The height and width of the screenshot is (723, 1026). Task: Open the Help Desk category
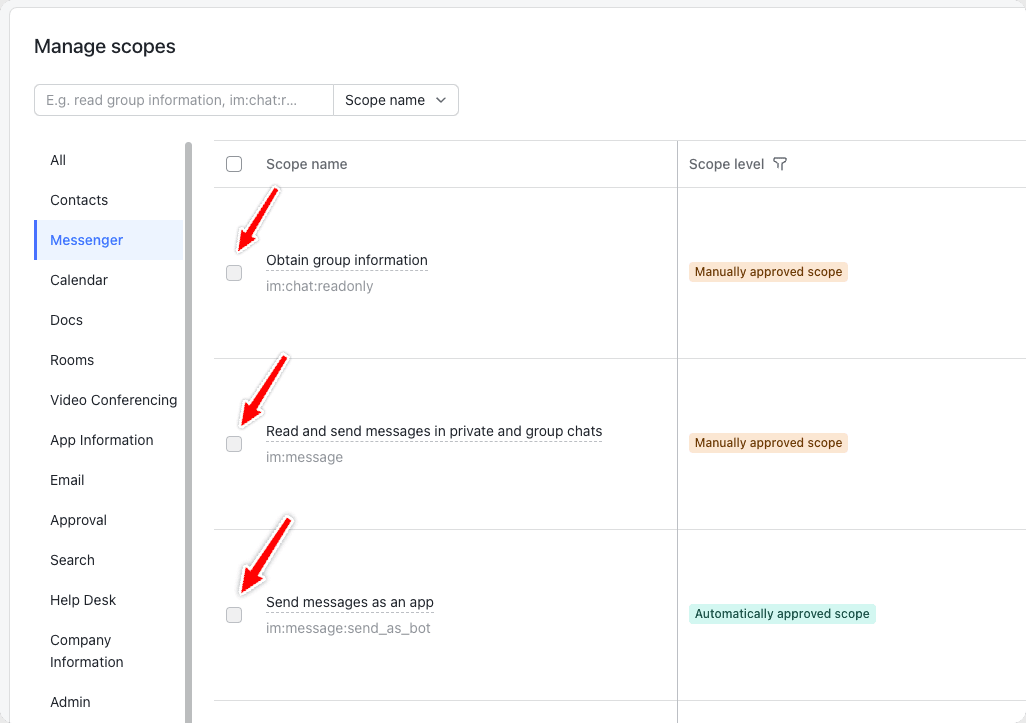(x=83, y=600)
